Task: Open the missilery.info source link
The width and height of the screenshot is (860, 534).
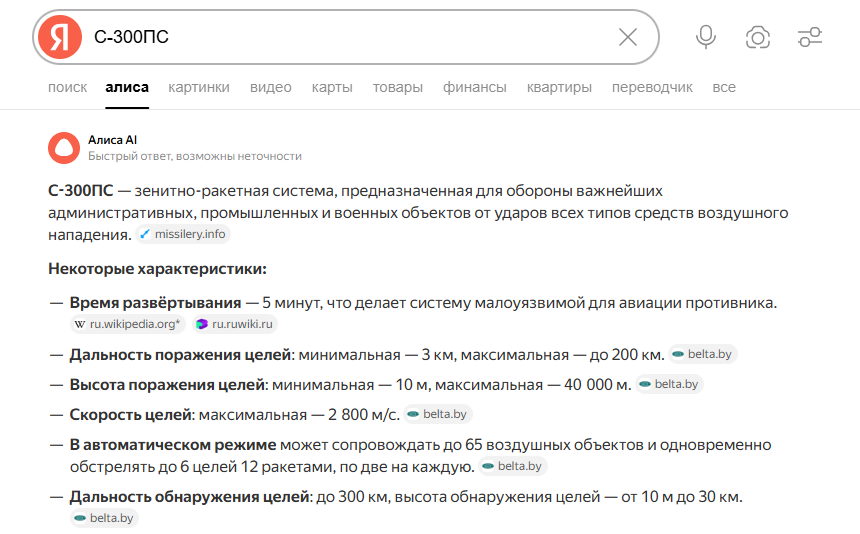Action: (183, 234)
